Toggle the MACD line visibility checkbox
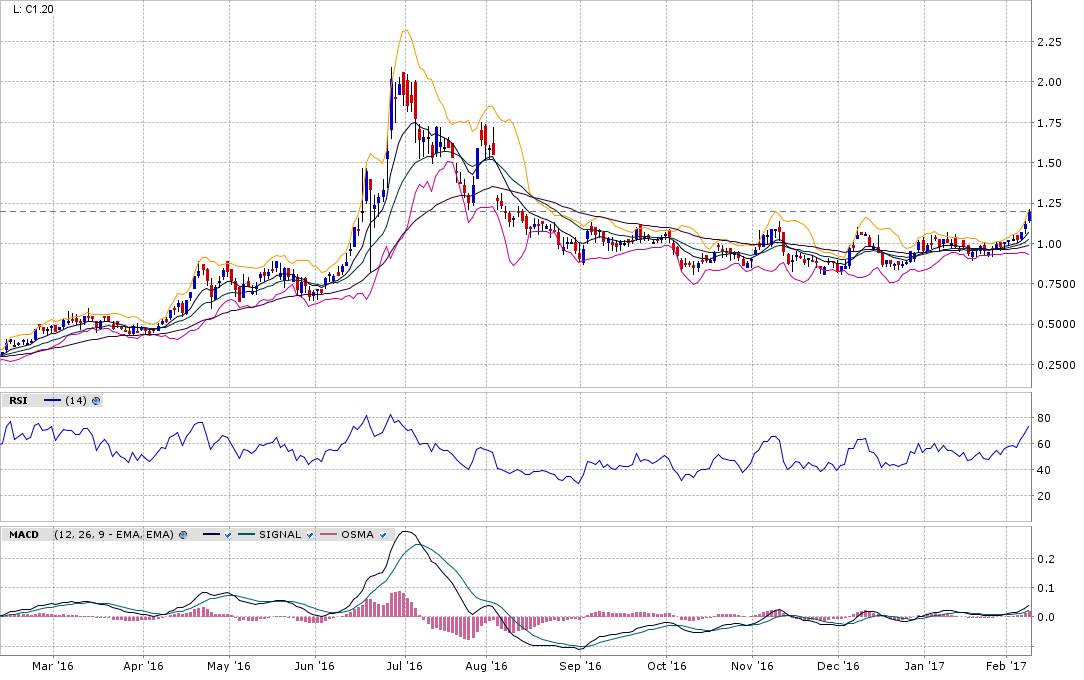The height and width of the screenshot is (680, 1084). pyautogui.click(x=229, y=535)
